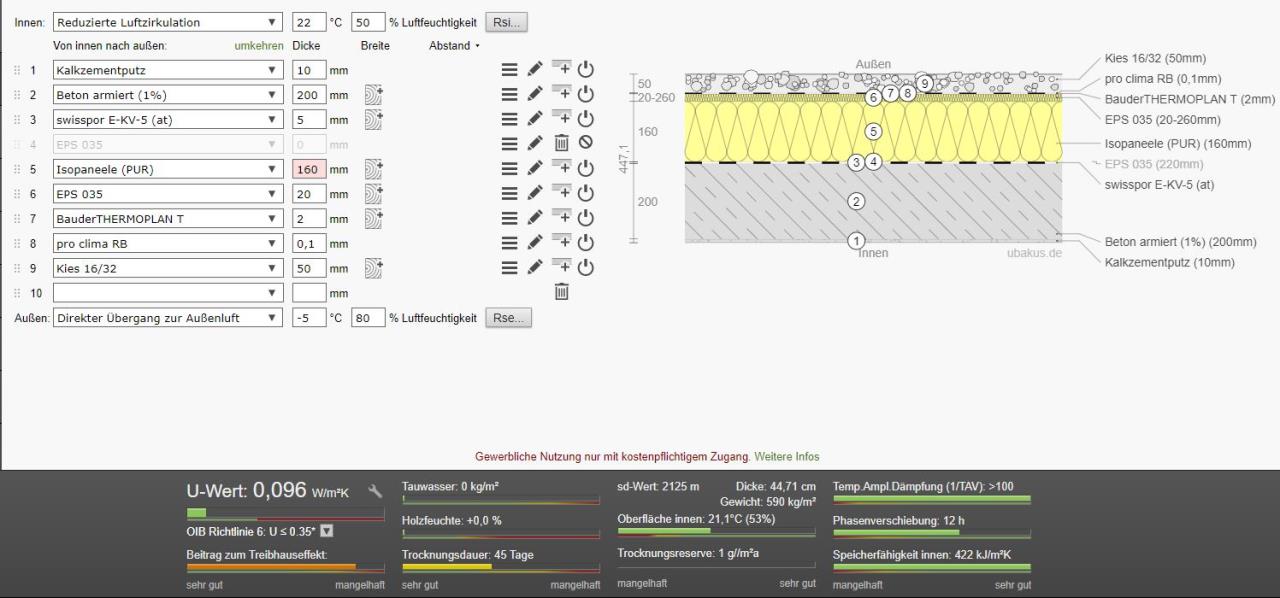This screenshot has width=1280, height=598.
Task: Edit the Kalkzementputz material with pencil icon
Action: point(535,70)
